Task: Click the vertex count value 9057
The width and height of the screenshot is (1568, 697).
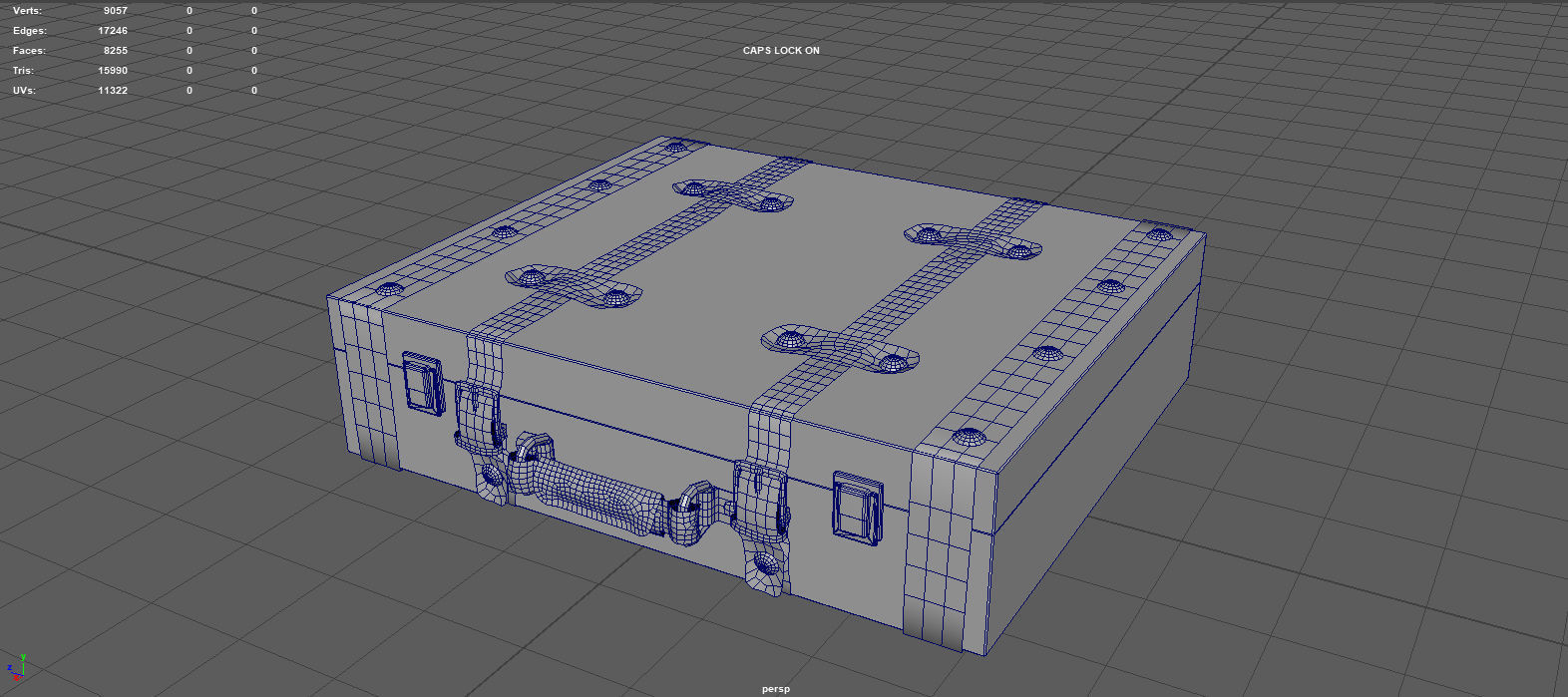Action: tap(115, 10)
